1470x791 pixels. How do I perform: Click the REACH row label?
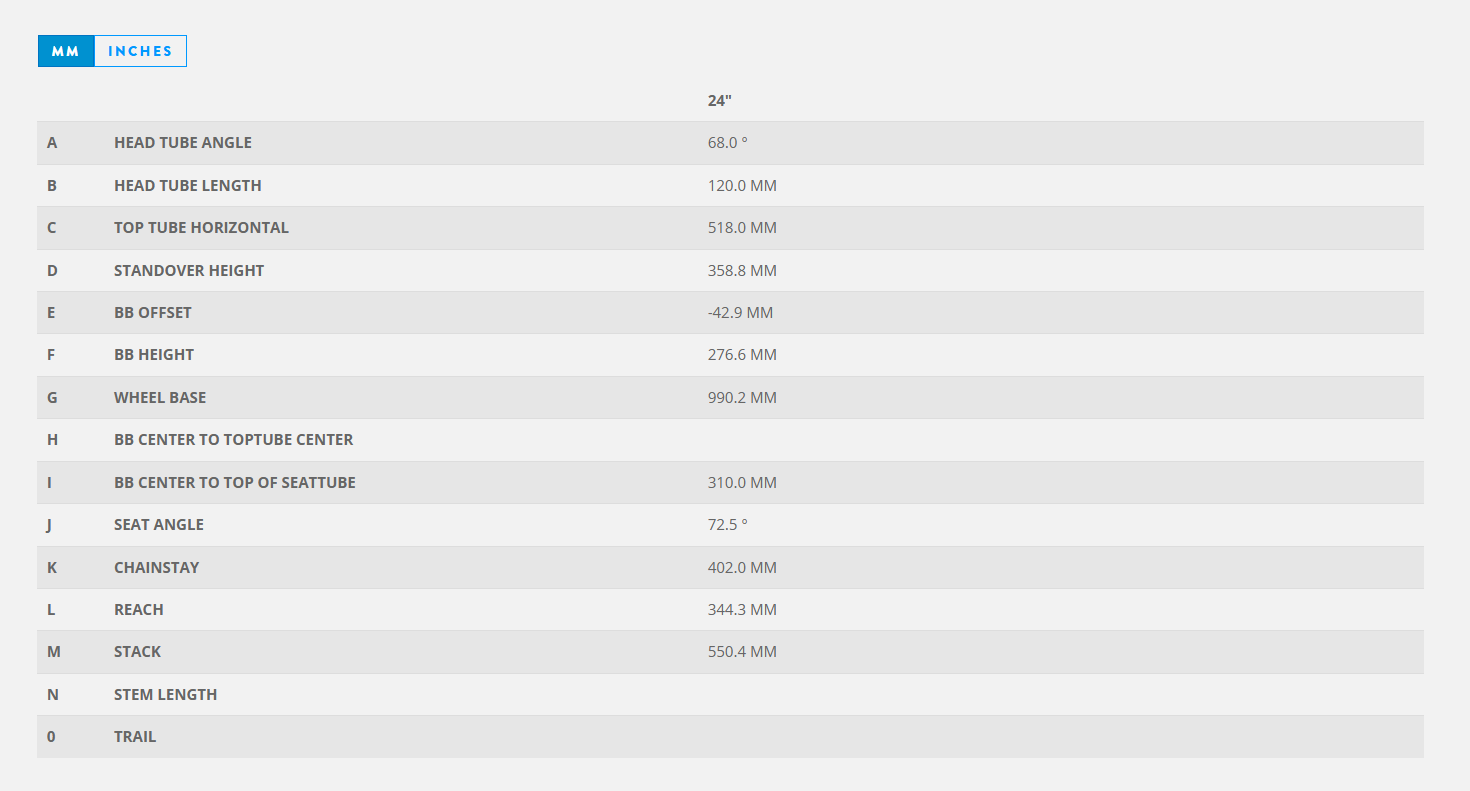coord(139,610)
